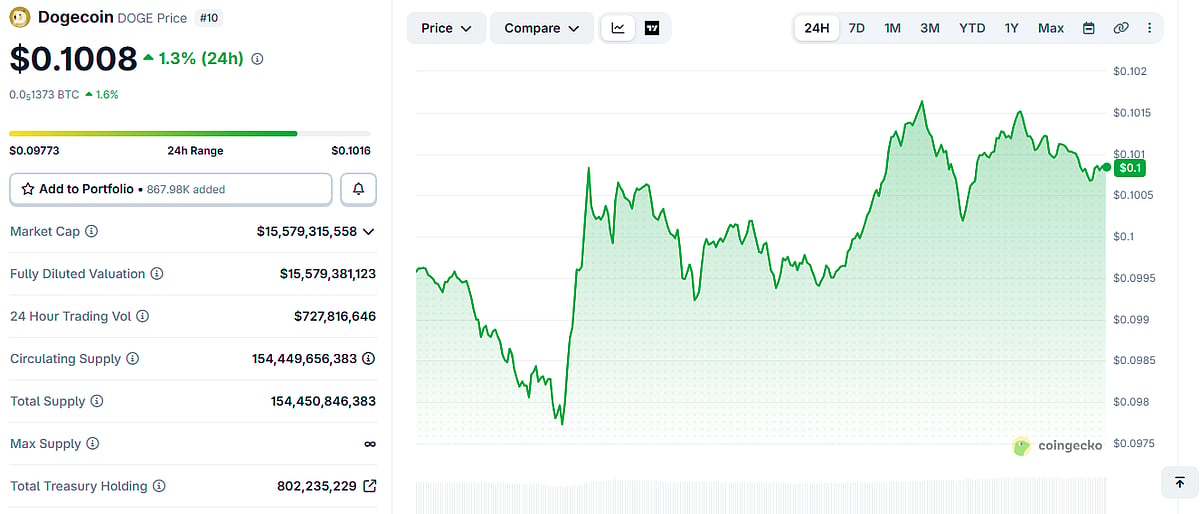The height and width of the screenshot is (514, 1200).
Task: Click the Fully Diluted Valuation info icon
Action: tap(157, 274)
